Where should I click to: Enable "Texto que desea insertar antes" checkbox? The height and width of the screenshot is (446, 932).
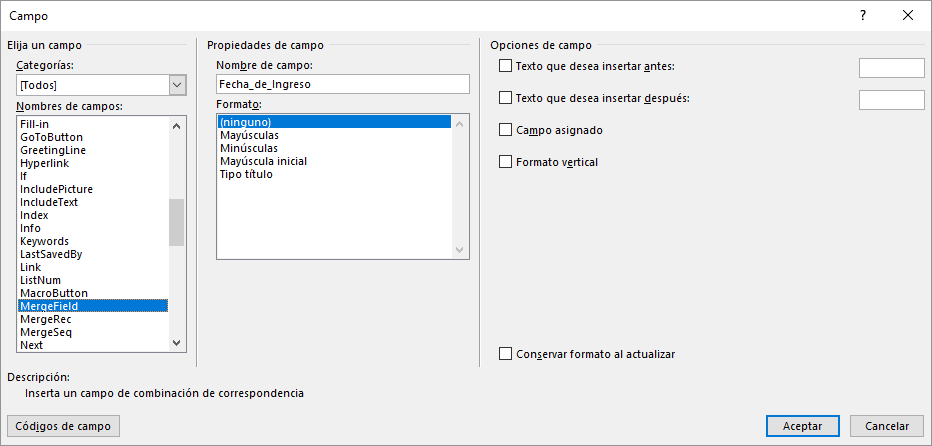point(505,66)
